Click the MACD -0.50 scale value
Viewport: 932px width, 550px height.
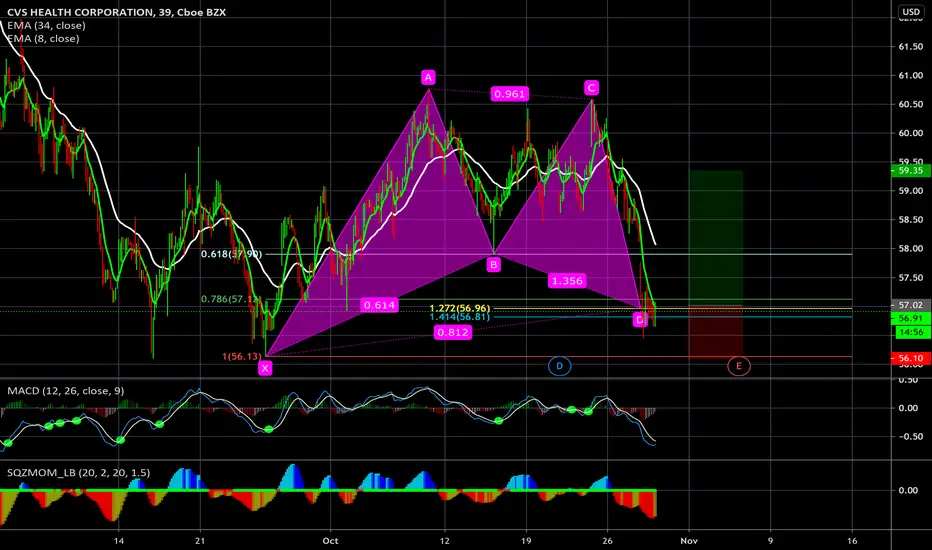tap(909, 436)
